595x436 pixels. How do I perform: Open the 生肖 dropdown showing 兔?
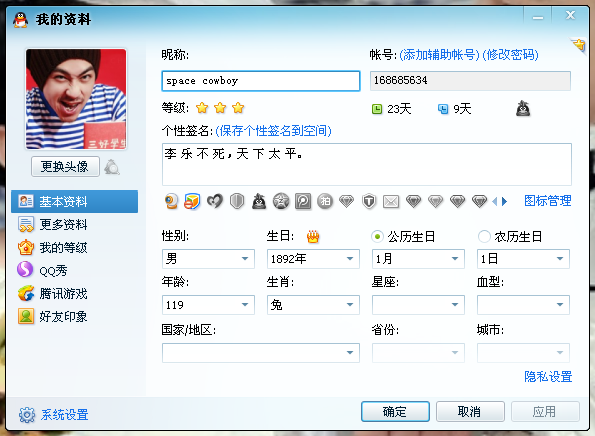pos(313,305)
